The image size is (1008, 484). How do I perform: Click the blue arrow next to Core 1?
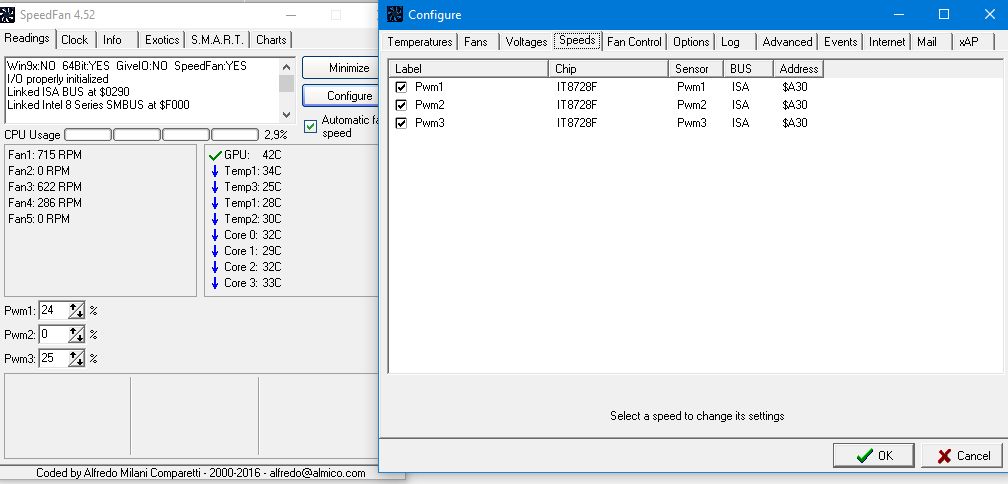pos(215,251)
